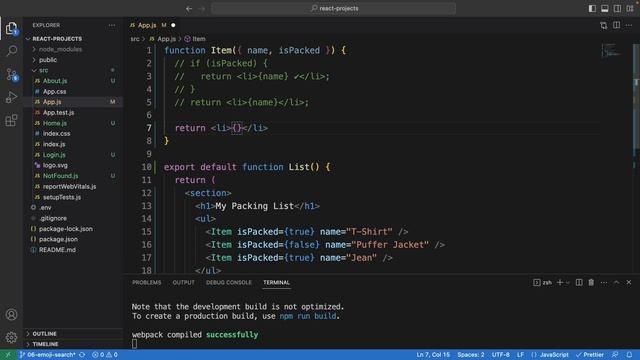Image resolution: width=640 pixels, height=360 pixels.
Task: Switch to the Output tab
Action: (x=183, y=282)
